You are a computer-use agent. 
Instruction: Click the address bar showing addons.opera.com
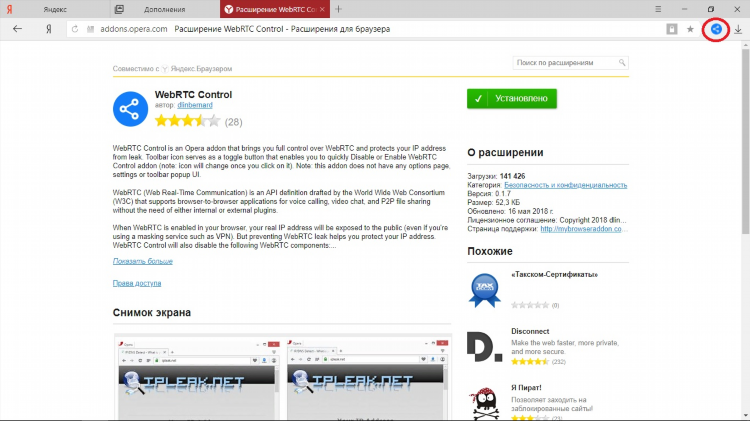point(364,29)
